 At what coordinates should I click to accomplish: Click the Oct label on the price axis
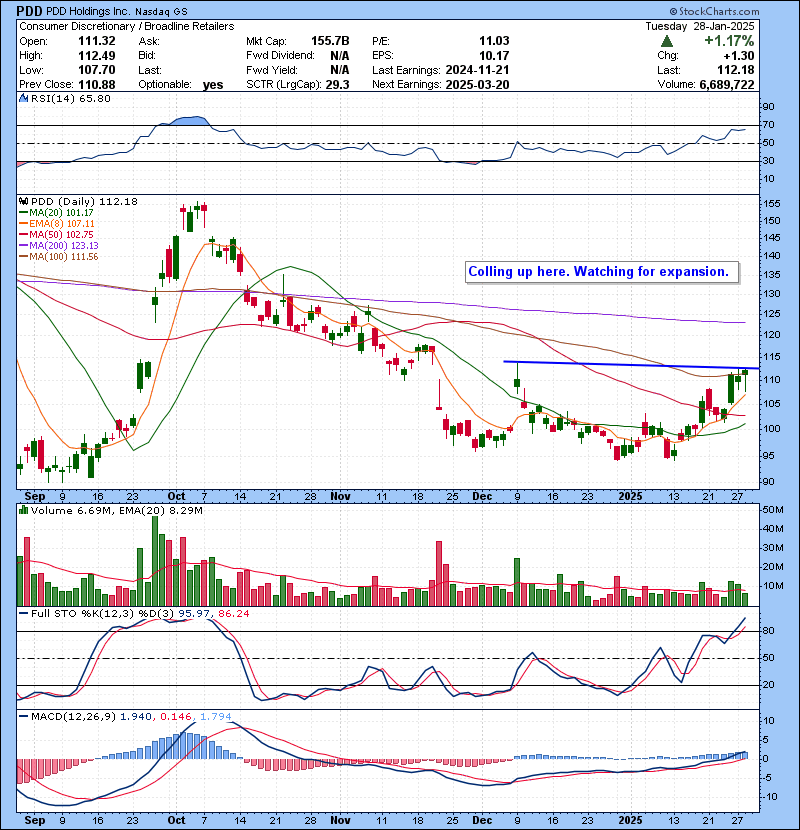coord(176,497)
